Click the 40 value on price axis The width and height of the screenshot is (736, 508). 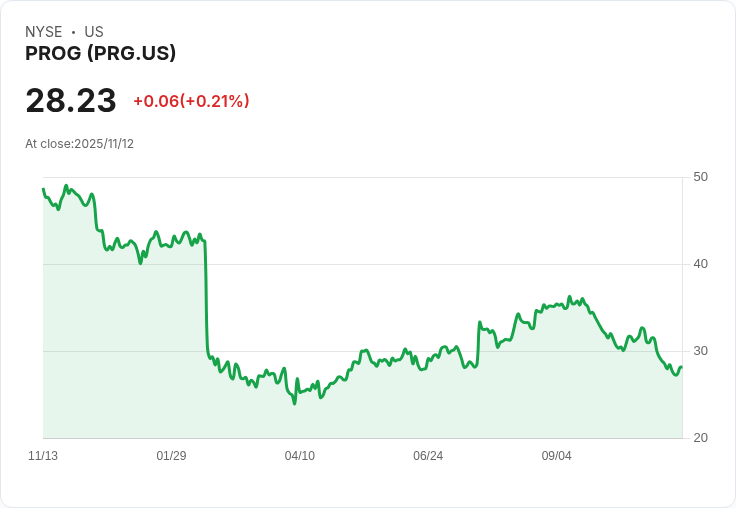700,264
